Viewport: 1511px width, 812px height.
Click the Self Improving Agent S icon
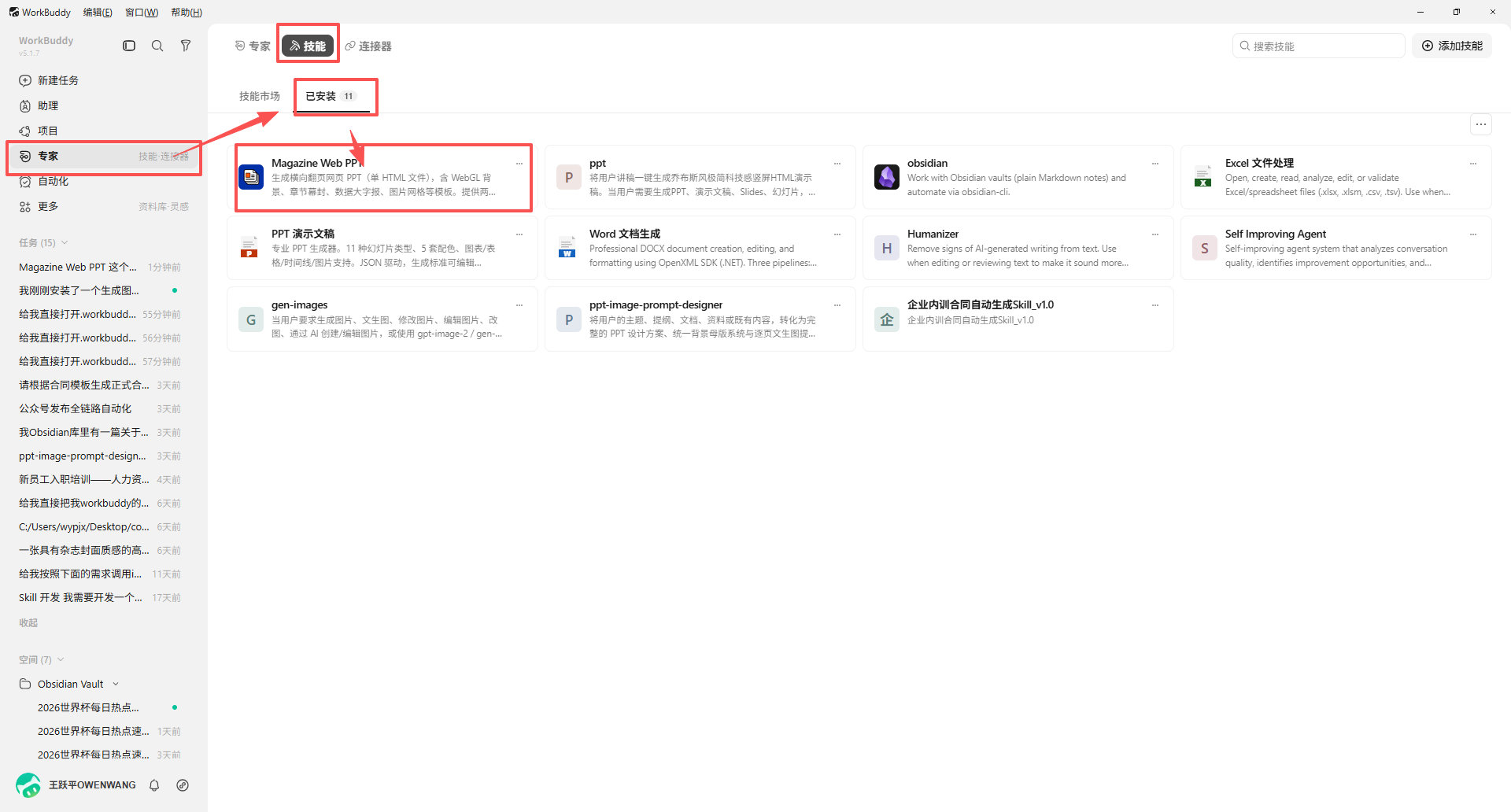1205,248
